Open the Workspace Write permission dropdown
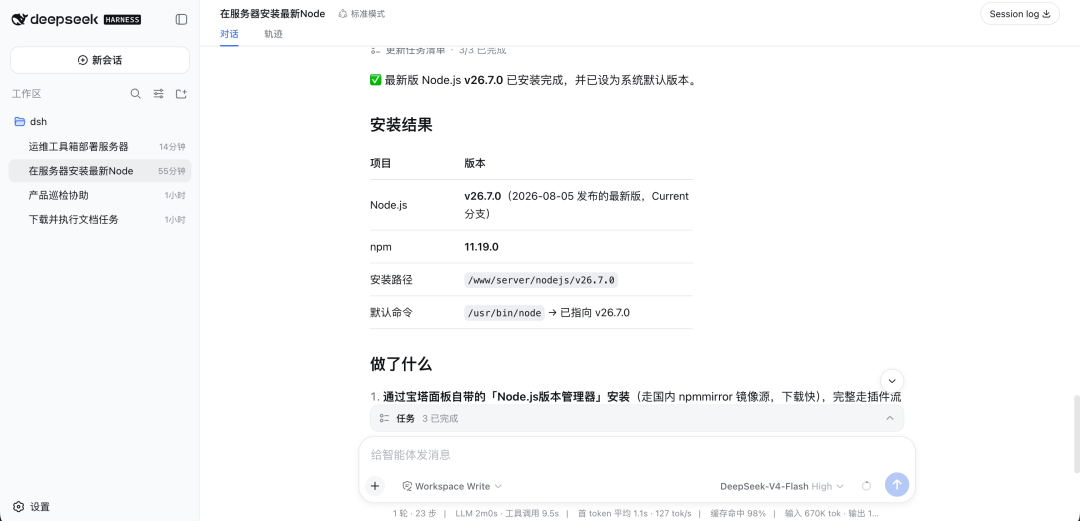The width and height of the screenshot is (1080, 521). click(x=453, y=487)
